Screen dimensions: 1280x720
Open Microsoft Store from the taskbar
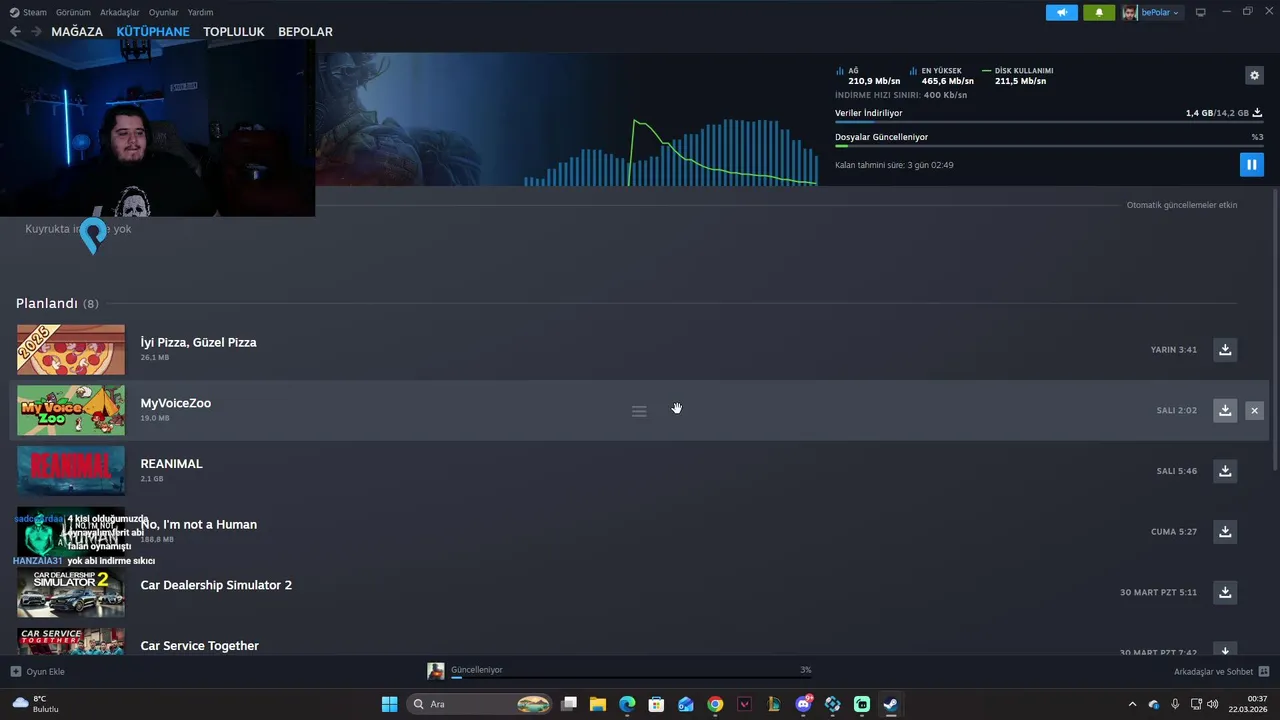[656, 704]
